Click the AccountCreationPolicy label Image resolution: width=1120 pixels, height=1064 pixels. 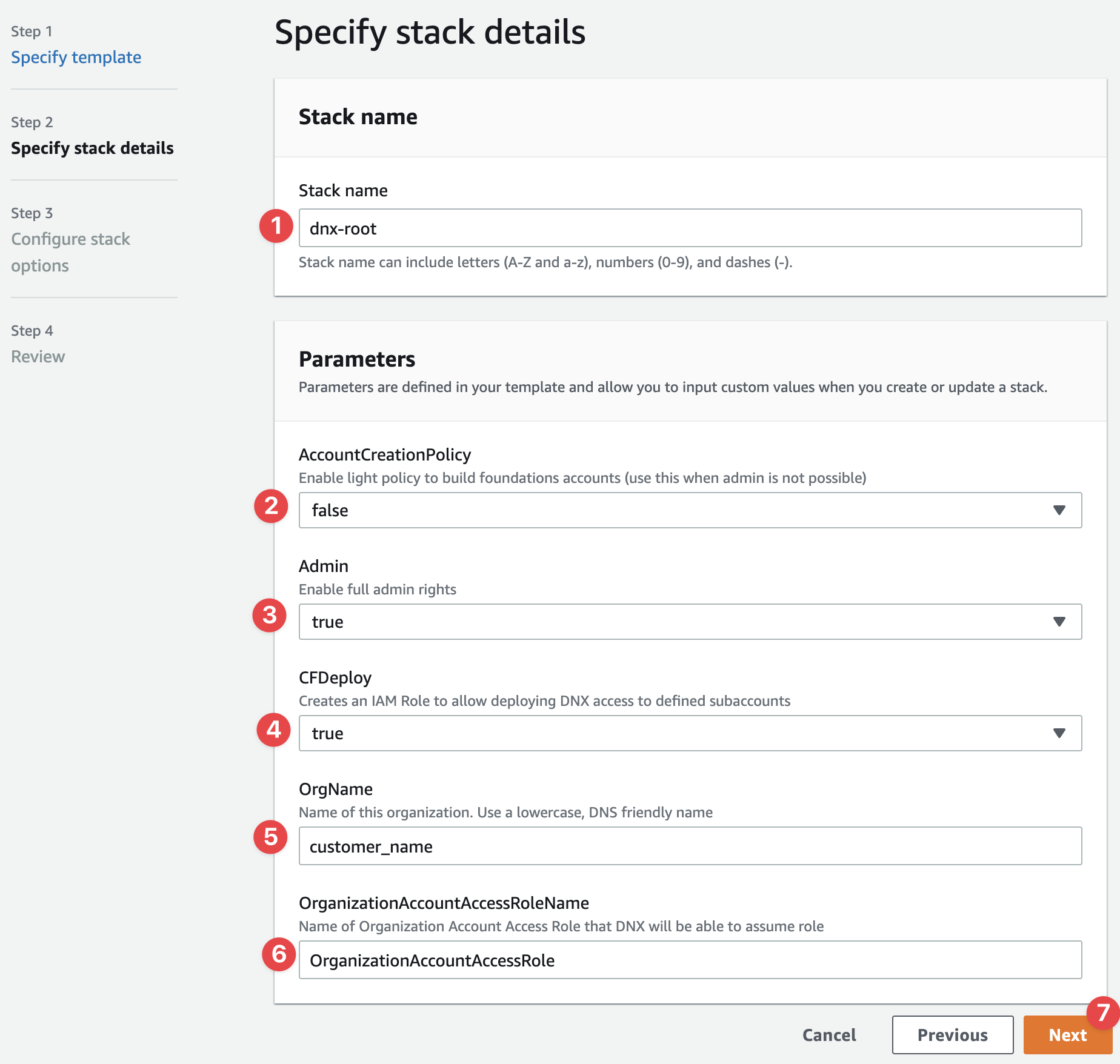(x=385, y=454)
